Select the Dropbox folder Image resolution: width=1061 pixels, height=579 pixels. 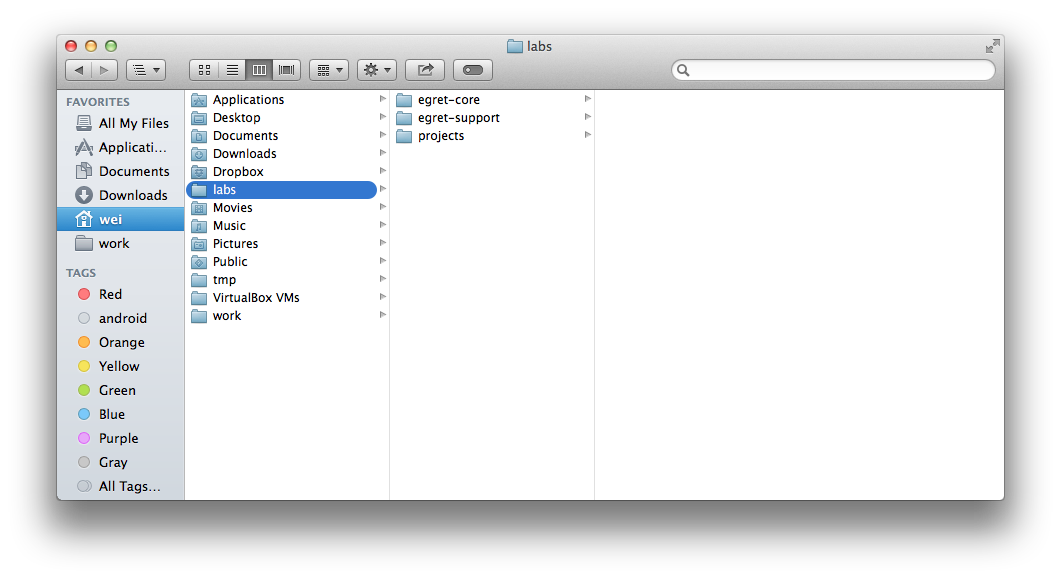point(281,172)
